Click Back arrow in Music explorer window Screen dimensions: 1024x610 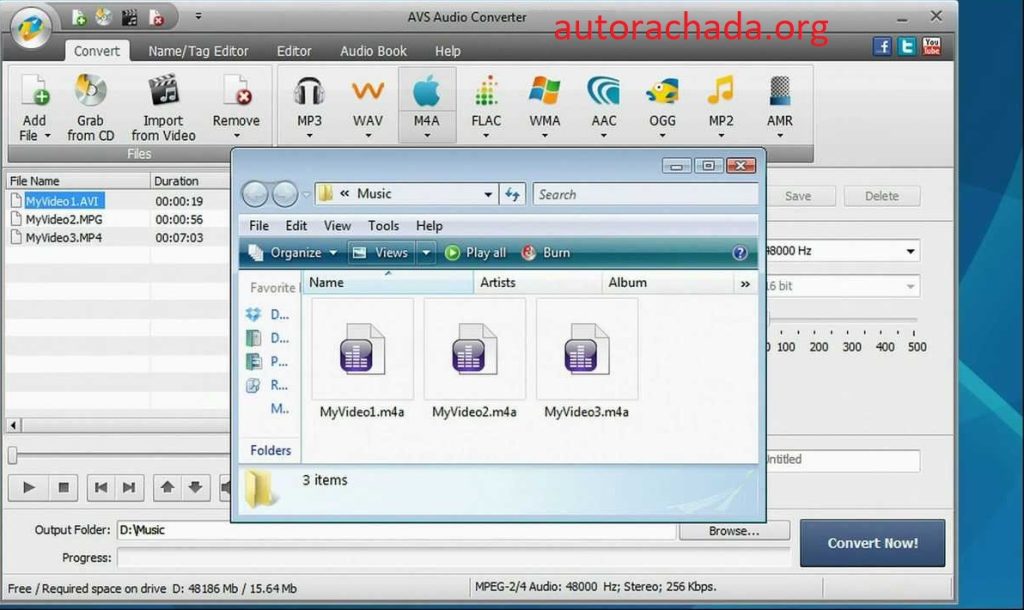point(255,194)
